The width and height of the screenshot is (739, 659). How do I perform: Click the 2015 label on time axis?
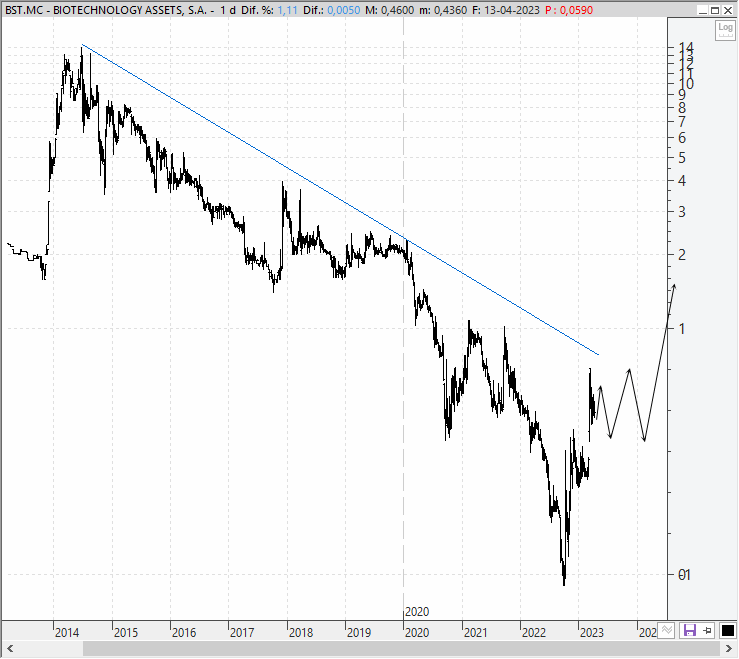tap(126, 633)
